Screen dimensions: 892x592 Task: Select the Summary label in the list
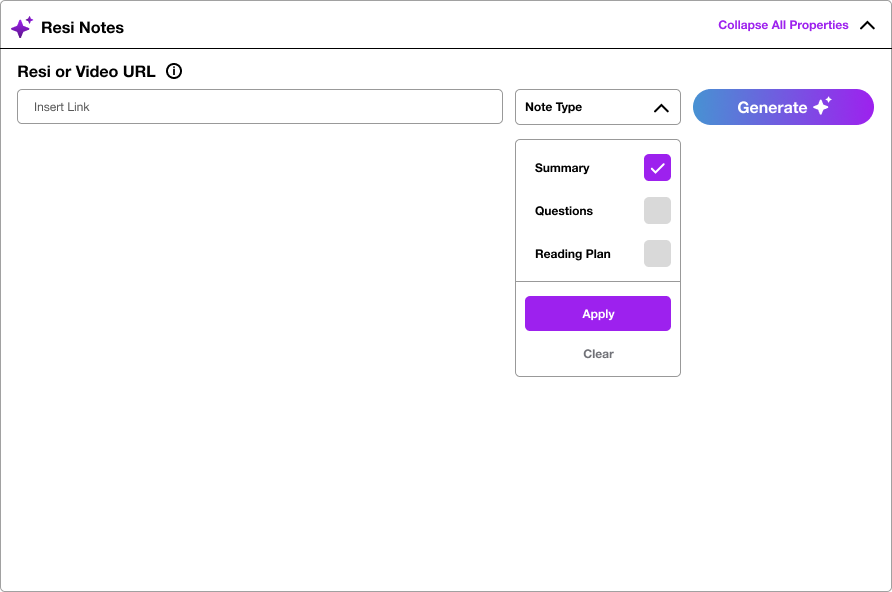click(562, 168)
